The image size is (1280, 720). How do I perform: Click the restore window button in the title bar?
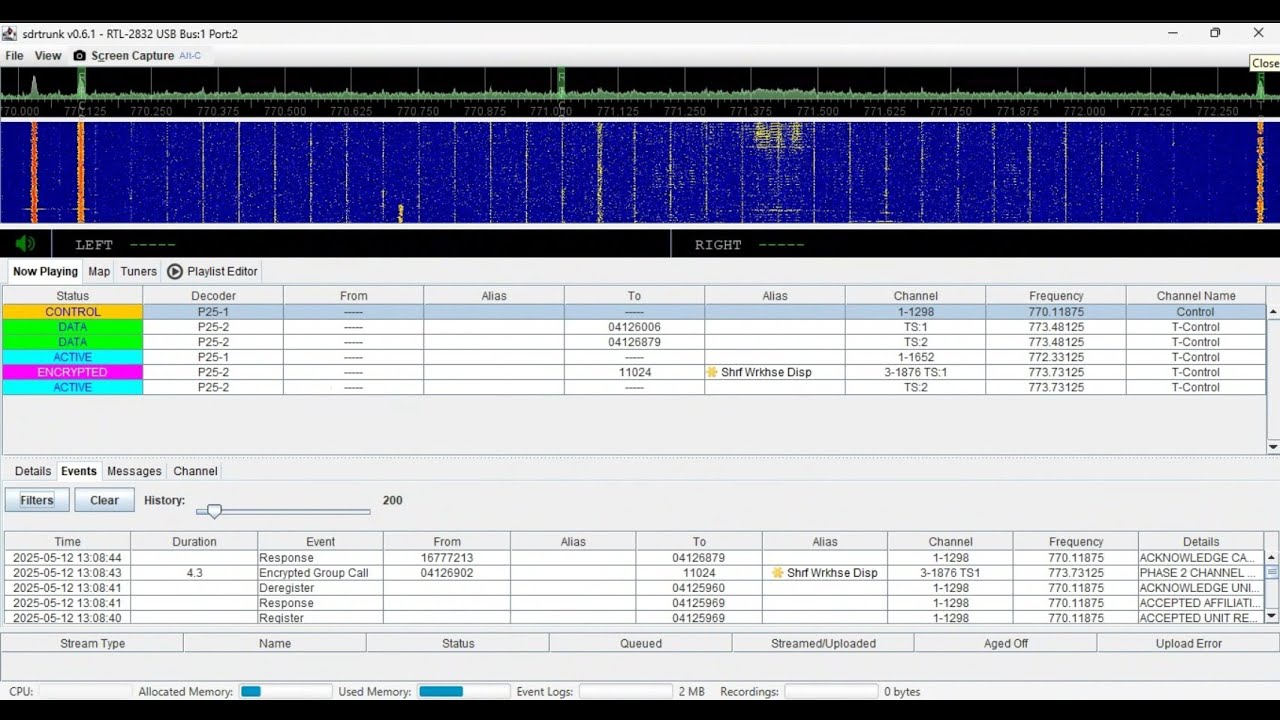pos(1215,33)
